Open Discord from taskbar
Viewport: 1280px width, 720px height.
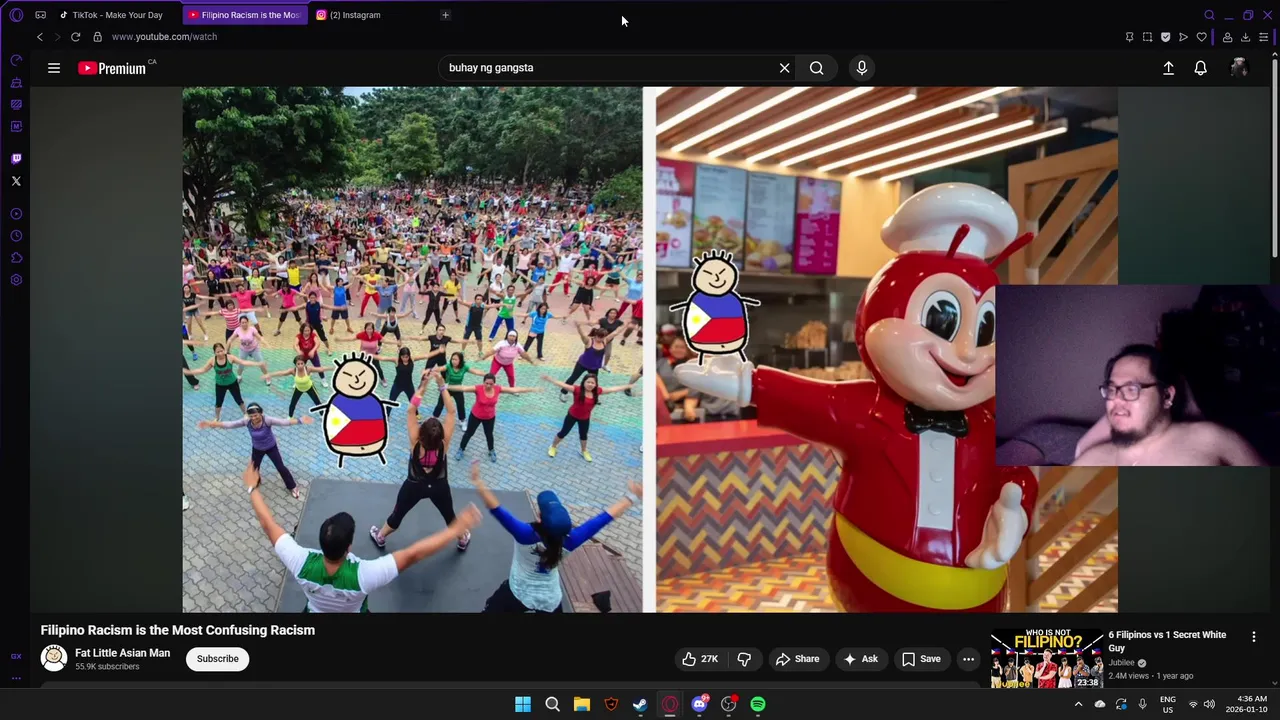click(699, 704)
